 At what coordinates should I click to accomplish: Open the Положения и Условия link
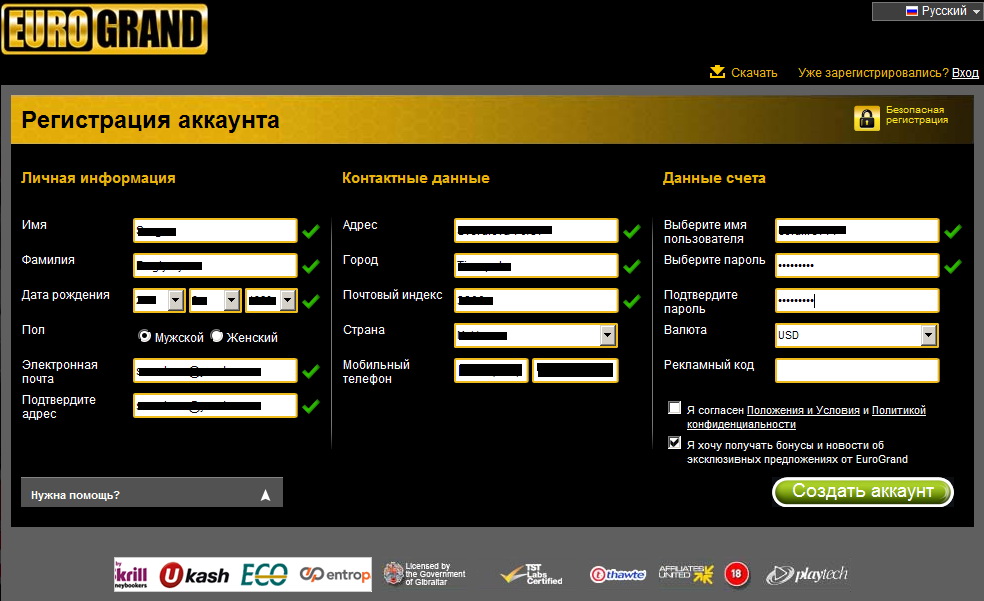point(803,410)
